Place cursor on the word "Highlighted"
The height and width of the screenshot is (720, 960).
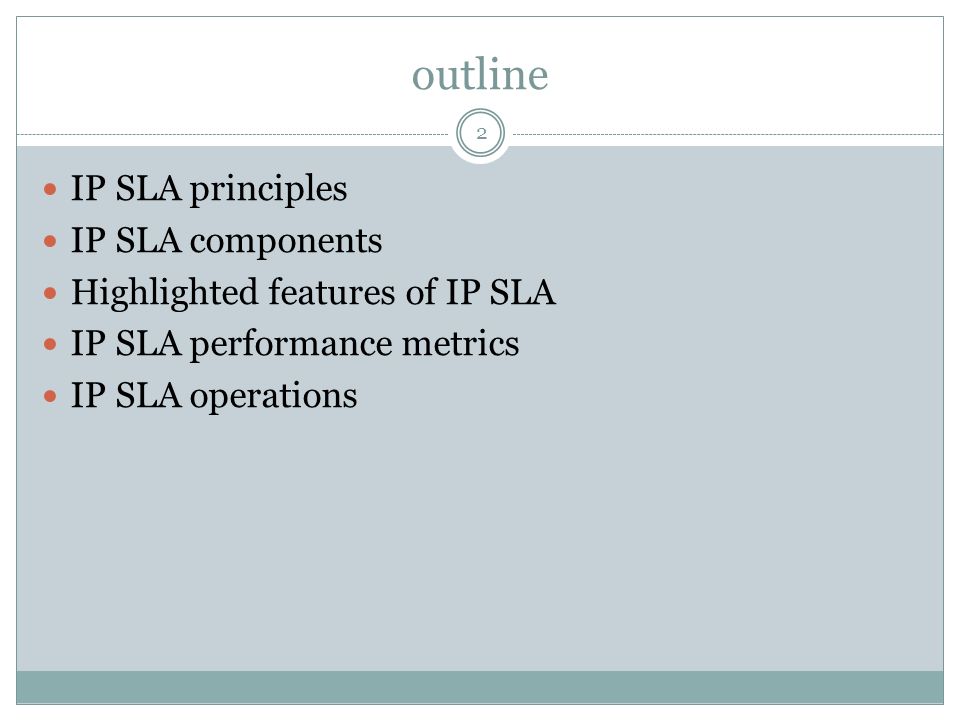(164, 293)
